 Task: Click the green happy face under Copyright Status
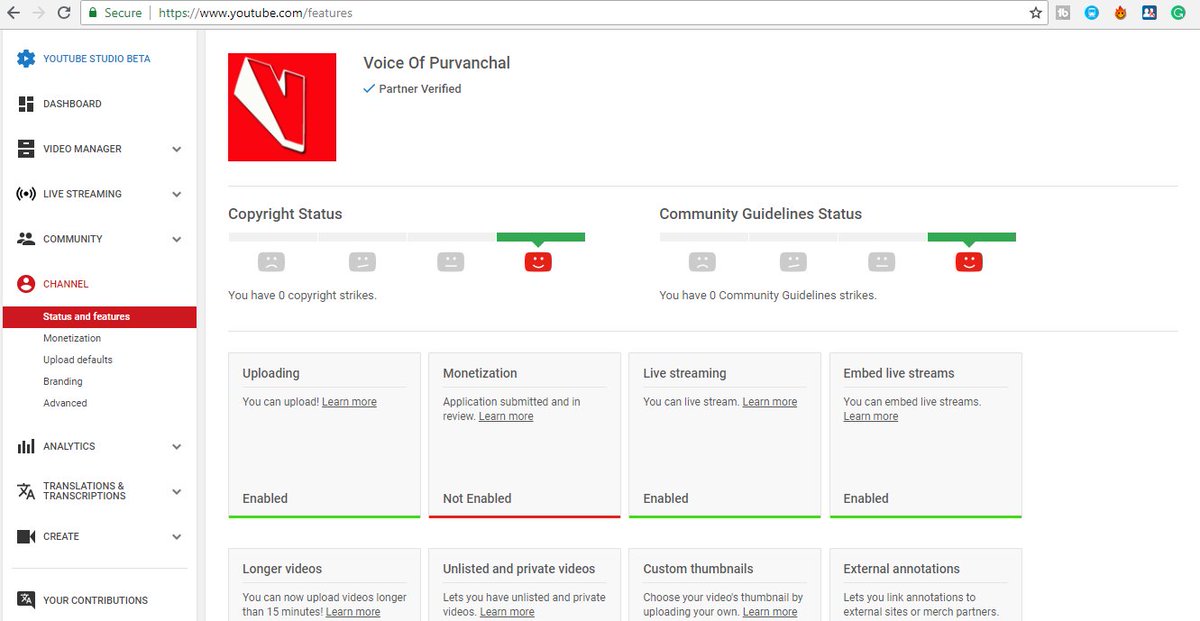point(538,262)
